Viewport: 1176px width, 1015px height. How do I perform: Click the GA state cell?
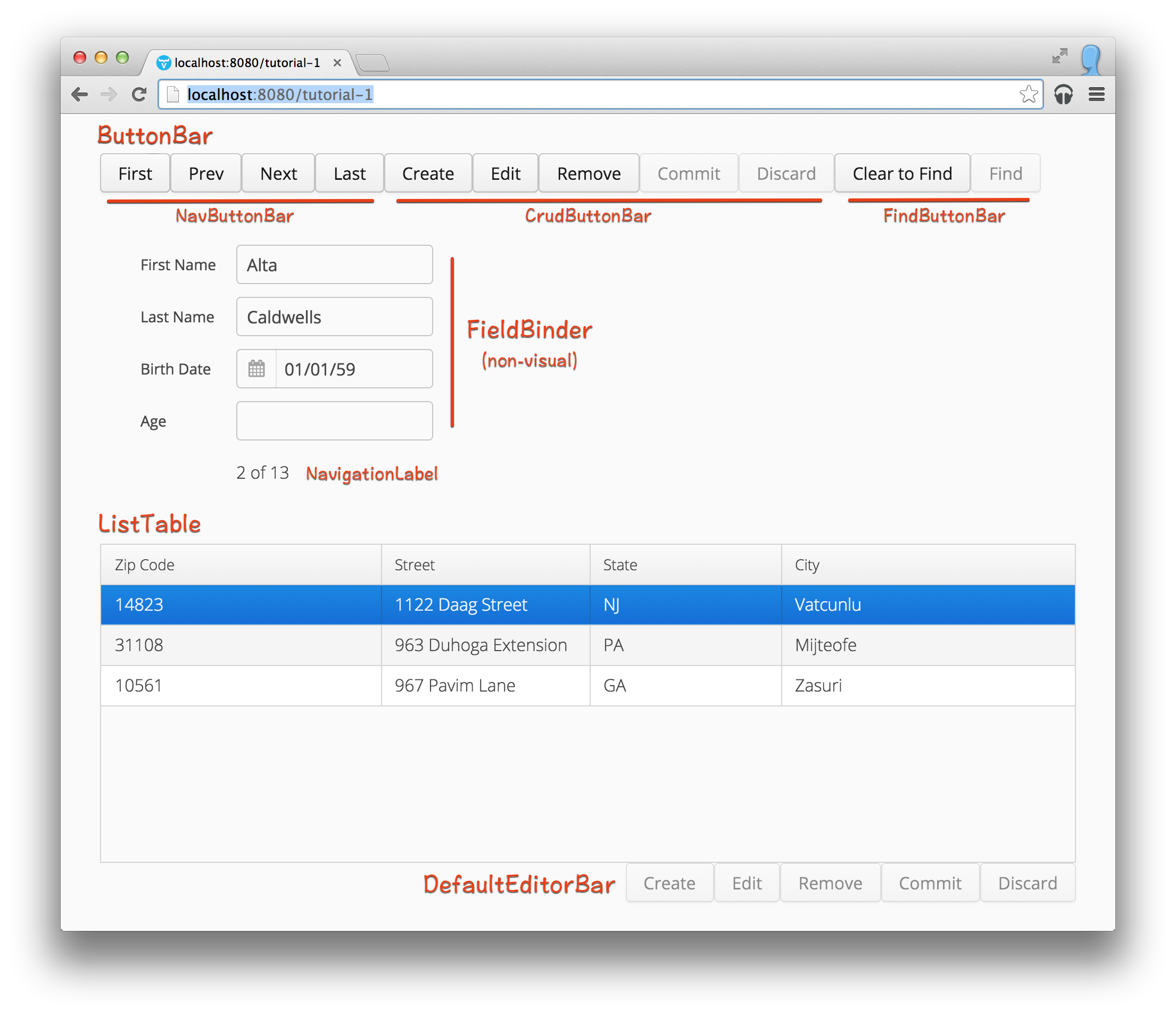[x=685, y=685]
